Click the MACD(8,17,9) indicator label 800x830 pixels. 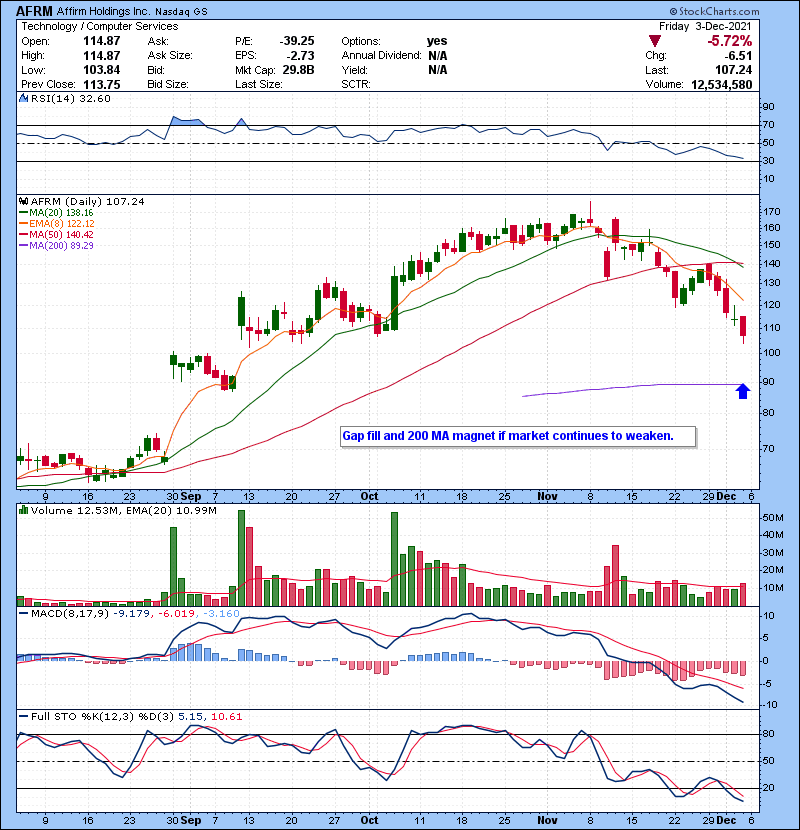tap(71, 614)
